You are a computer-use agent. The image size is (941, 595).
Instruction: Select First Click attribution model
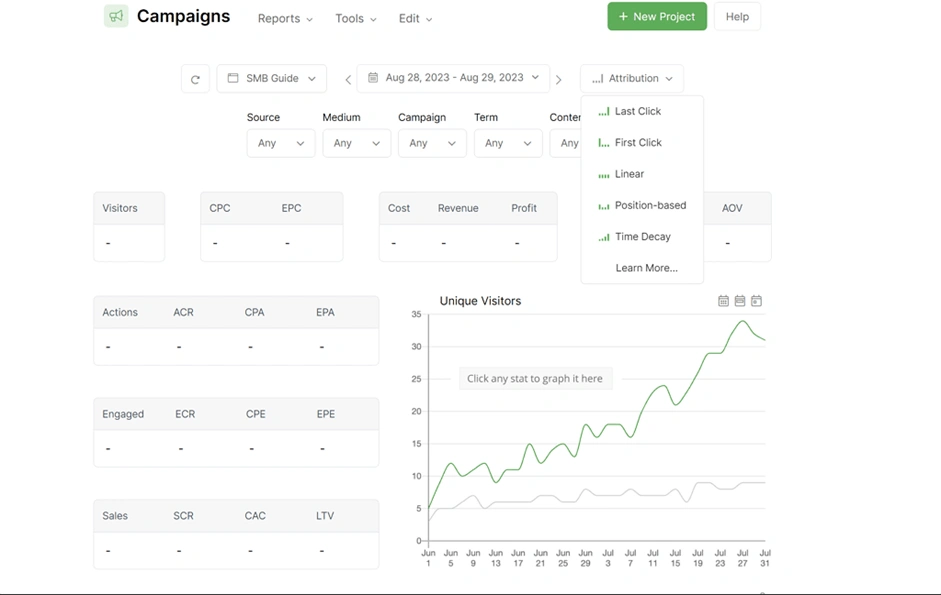click(x=637, y=143)
